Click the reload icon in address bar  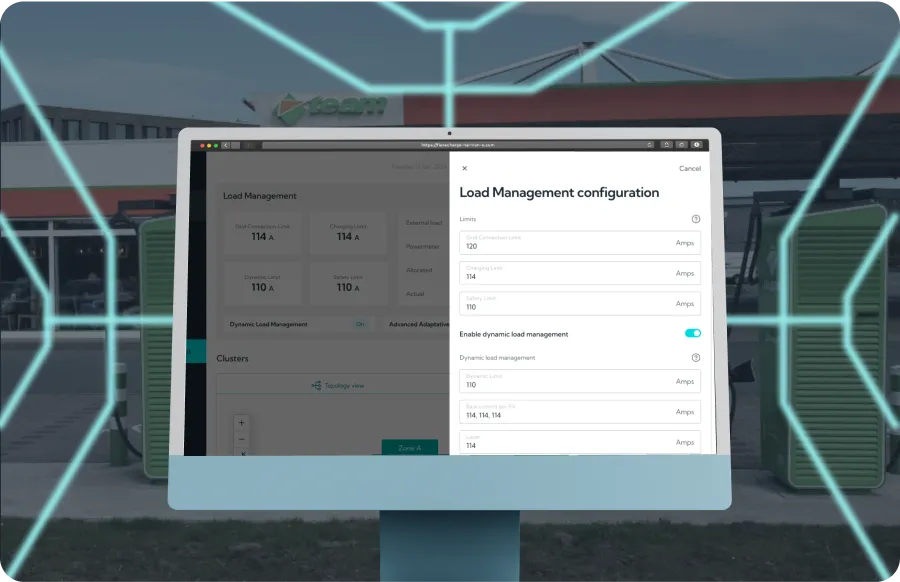tap(649, 145)
